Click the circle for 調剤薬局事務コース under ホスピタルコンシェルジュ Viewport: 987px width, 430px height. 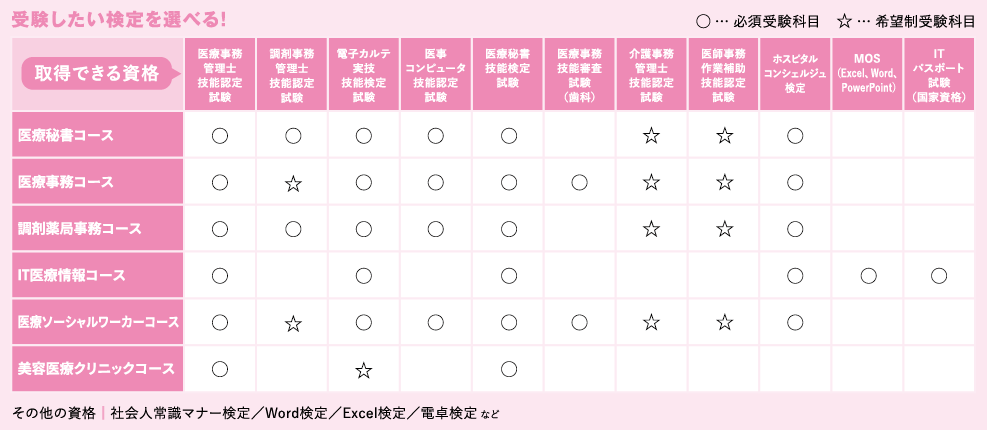(795, 229)
